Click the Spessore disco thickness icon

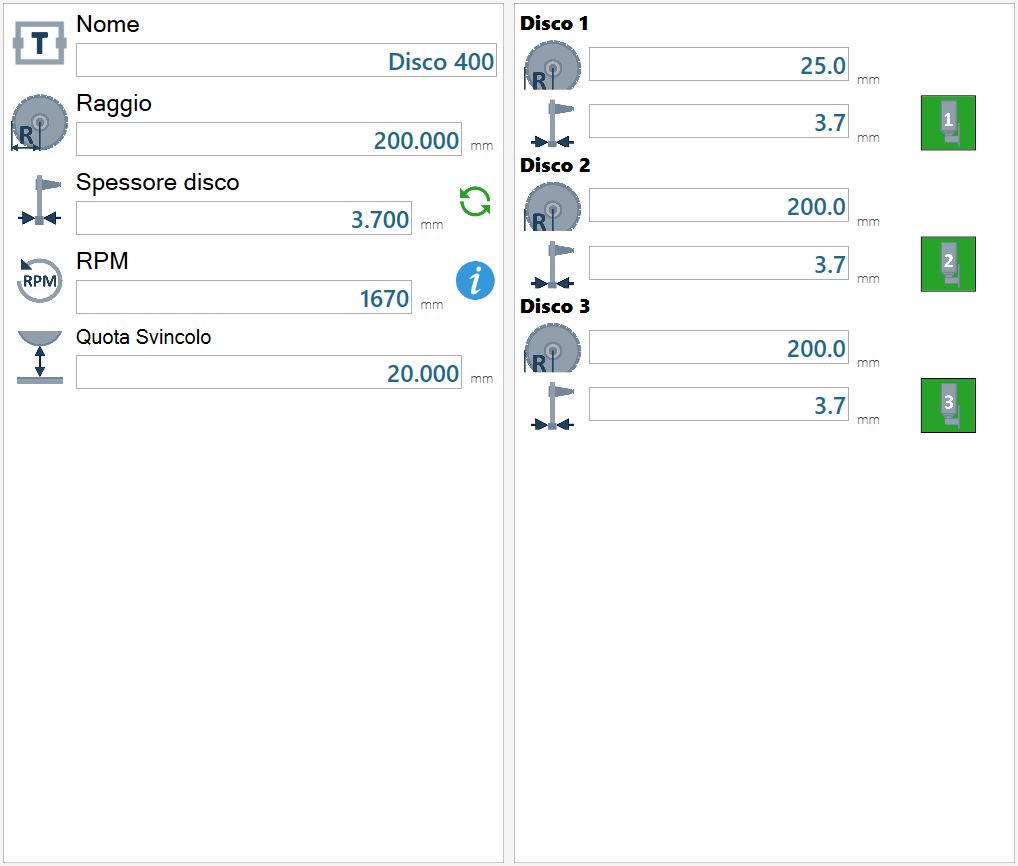click(40, 201)
